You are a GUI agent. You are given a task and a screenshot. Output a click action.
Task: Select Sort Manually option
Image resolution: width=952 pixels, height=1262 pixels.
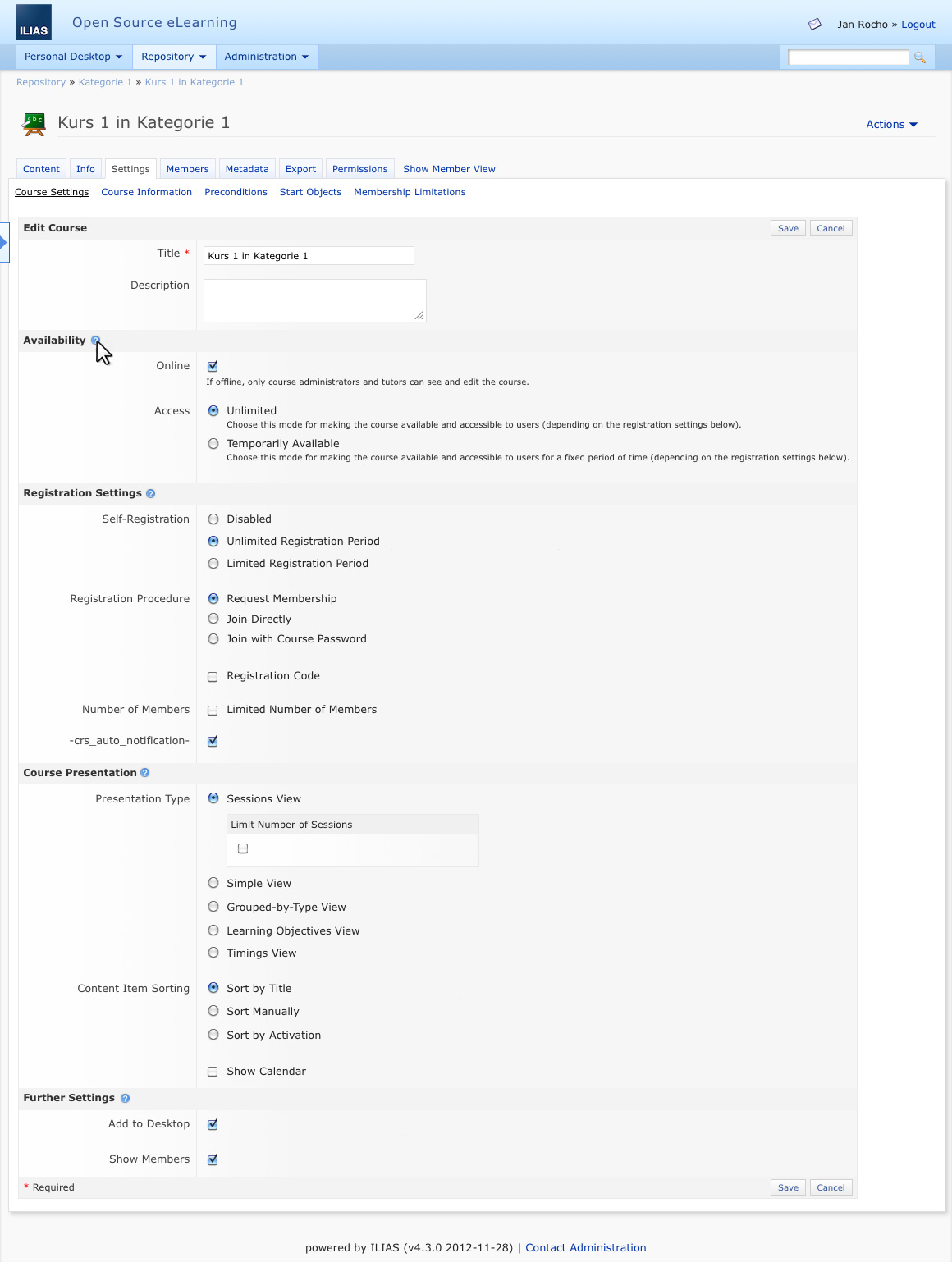(213, 1011)
